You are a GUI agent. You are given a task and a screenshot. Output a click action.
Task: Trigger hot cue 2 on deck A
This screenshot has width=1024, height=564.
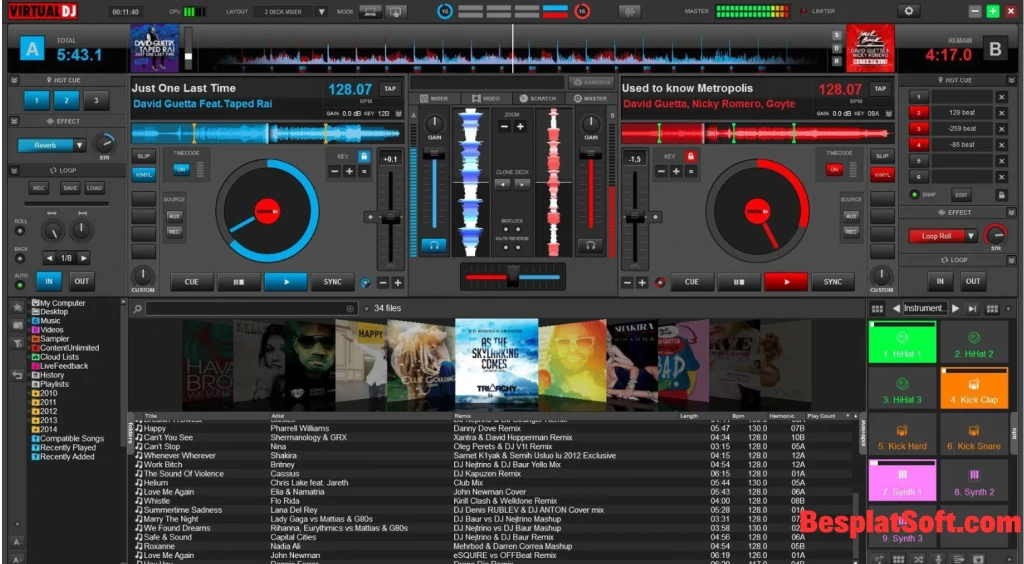[x=66, y=101]
